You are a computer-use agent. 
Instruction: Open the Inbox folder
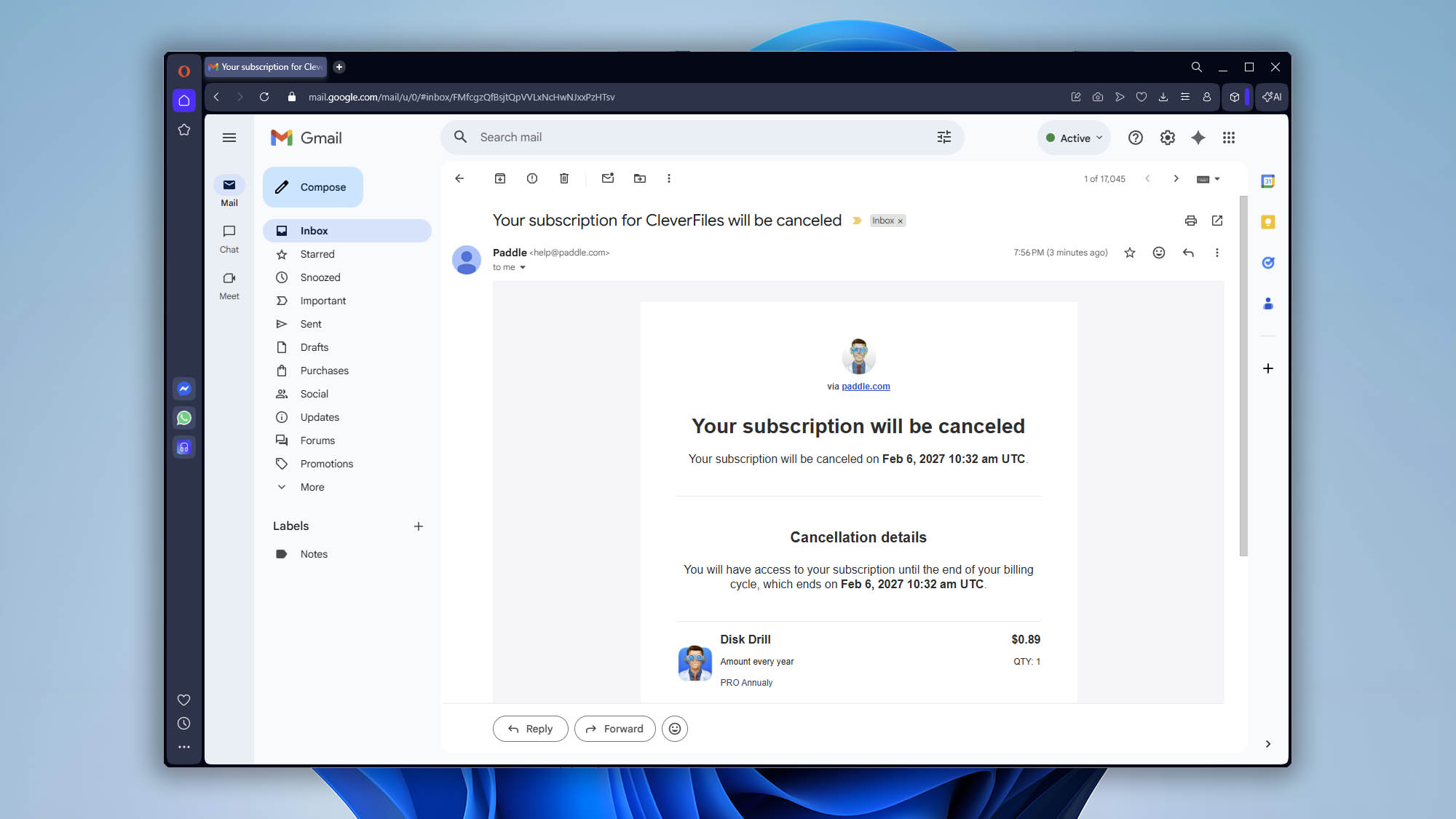tap(347, 231)
